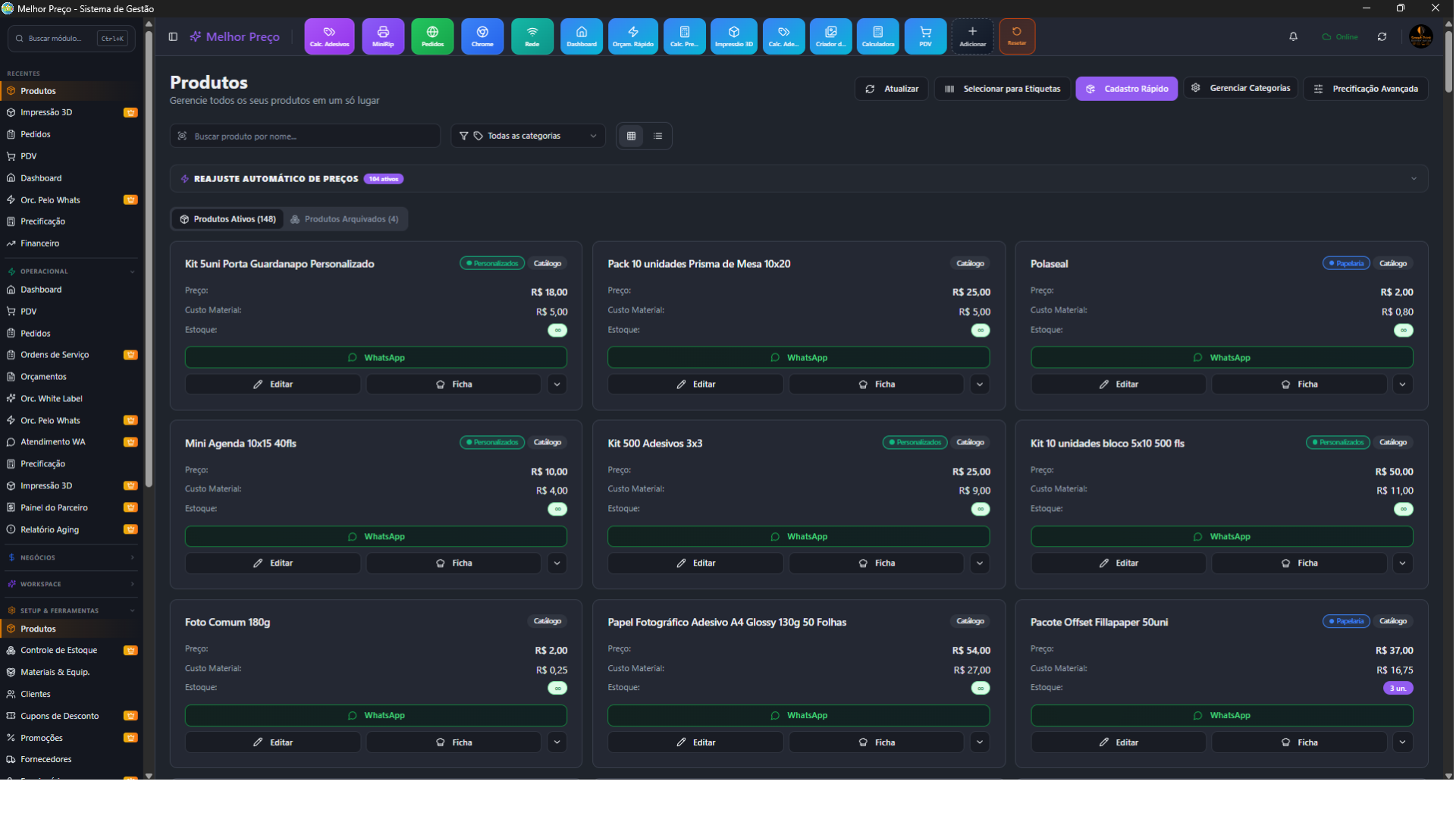Reset shortcuts with Resetar
The height and width of the screenshot is (819, 1456).
(1017, 36)
